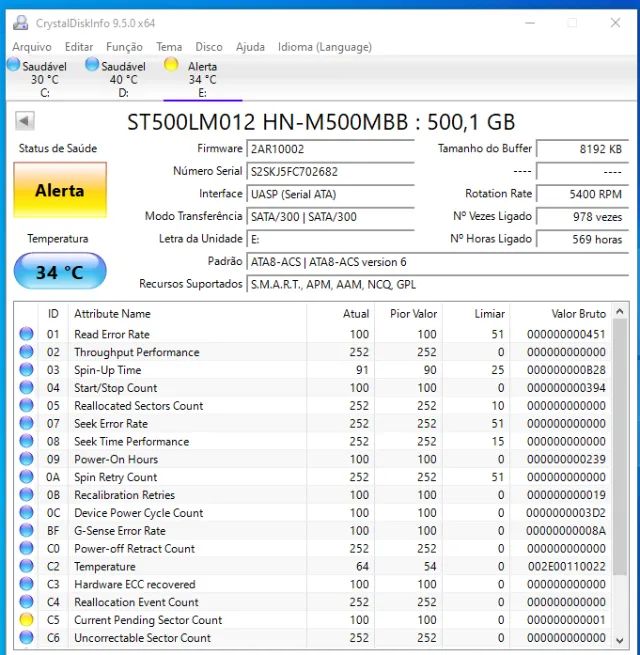Open the Arquivo menu
Screen dimensions: 640x655
32,47
